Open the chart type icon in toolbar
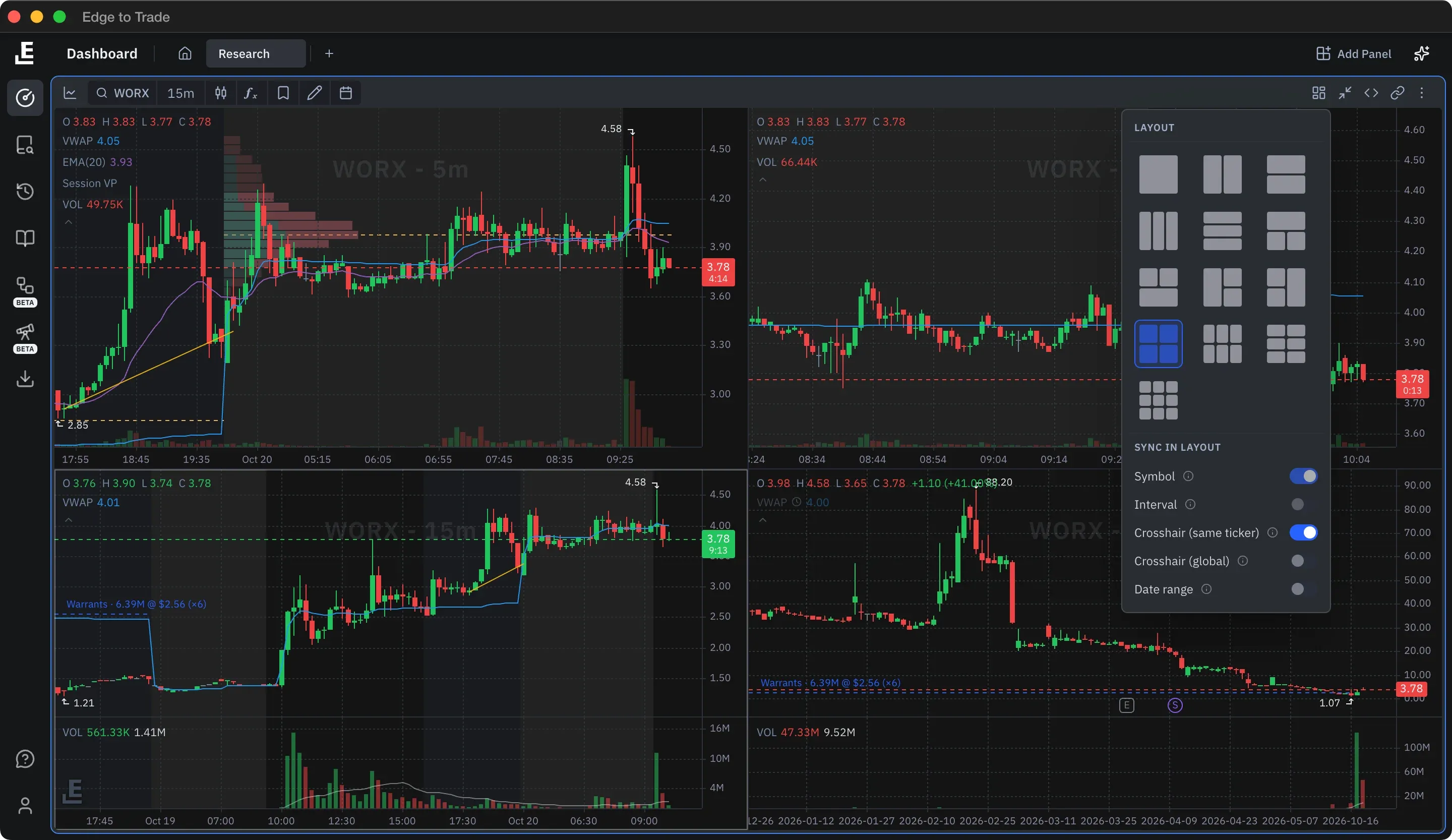This screenshot has width=1452, height=840. [70, 93]
